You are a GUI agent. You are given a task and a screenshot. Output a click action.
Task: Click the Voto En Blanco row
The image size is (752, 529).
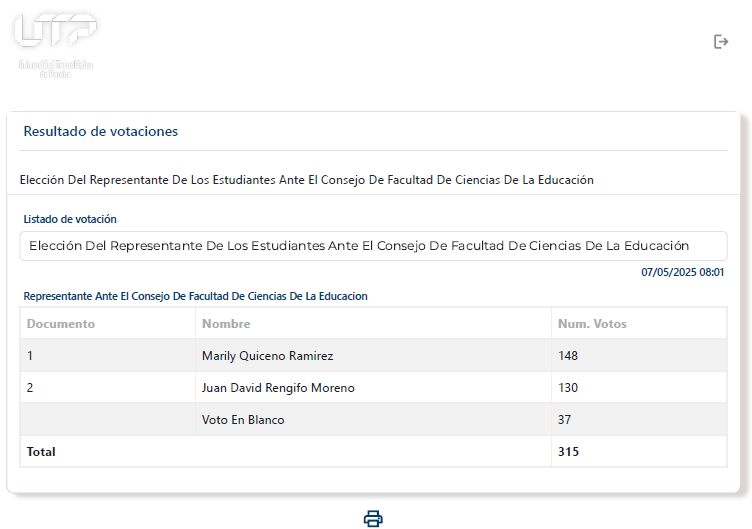373,420
